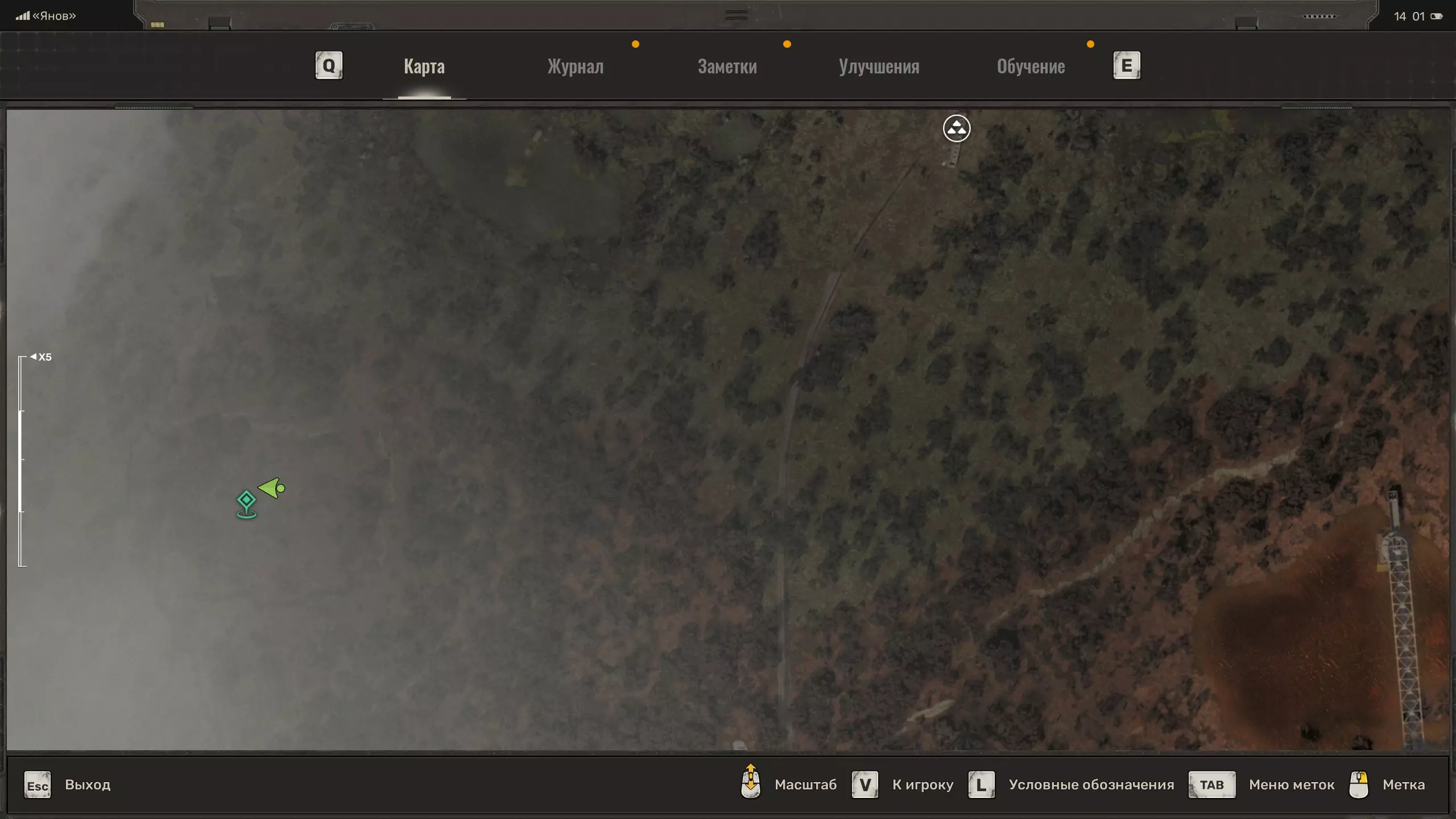Open the Журнал tab
1456x819 pixels.
coord(575,67)
